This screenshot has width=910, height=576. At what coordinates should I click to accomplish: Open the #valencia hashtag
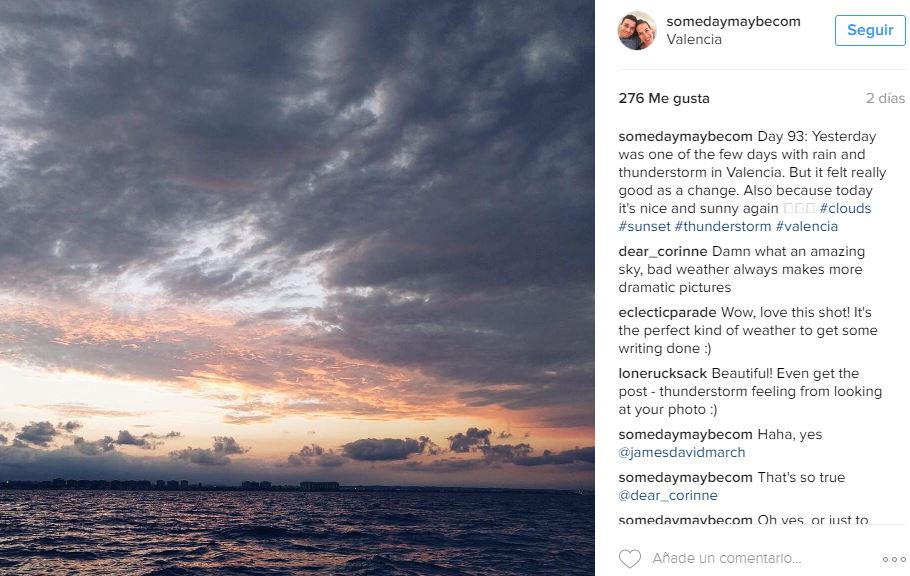click(x=806, y=227)
